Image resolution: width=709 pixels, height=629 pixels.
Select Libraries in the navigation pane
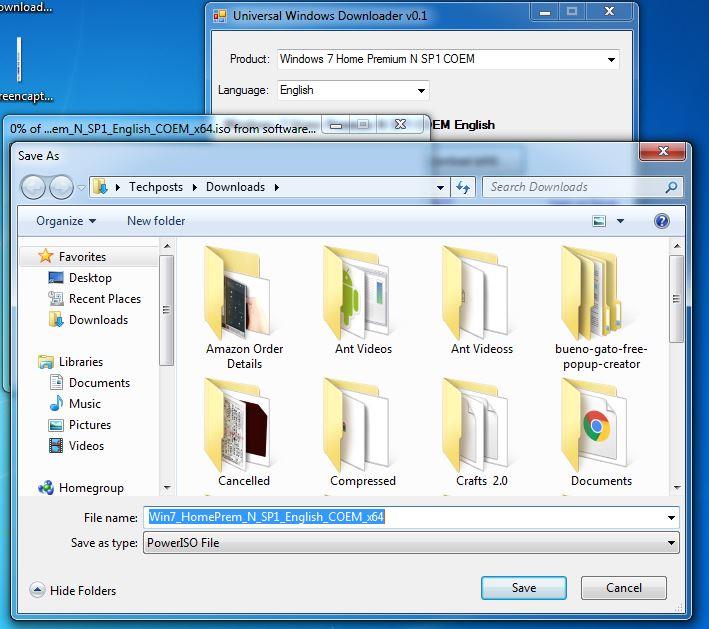(x=71, y=362)
